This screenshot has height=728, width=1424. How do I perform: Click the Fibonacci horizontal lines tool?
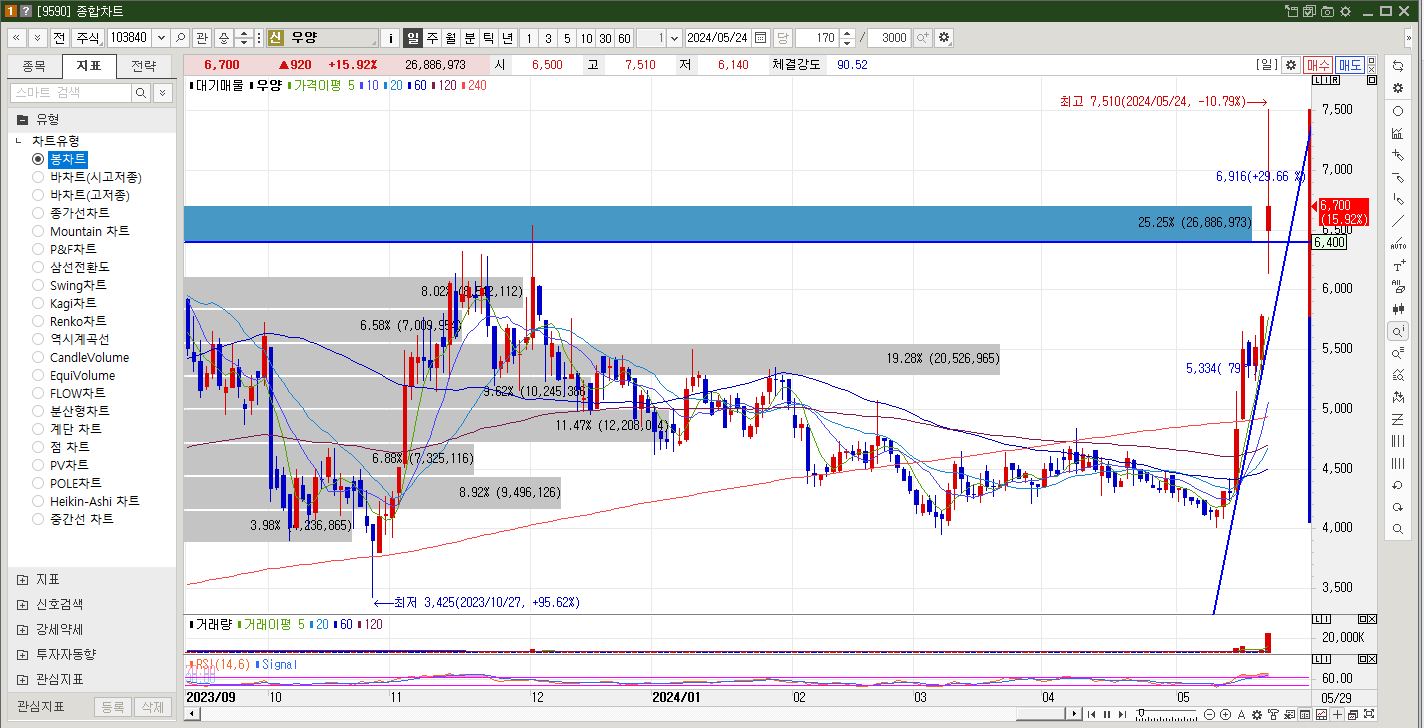(x=1398, y=419)
